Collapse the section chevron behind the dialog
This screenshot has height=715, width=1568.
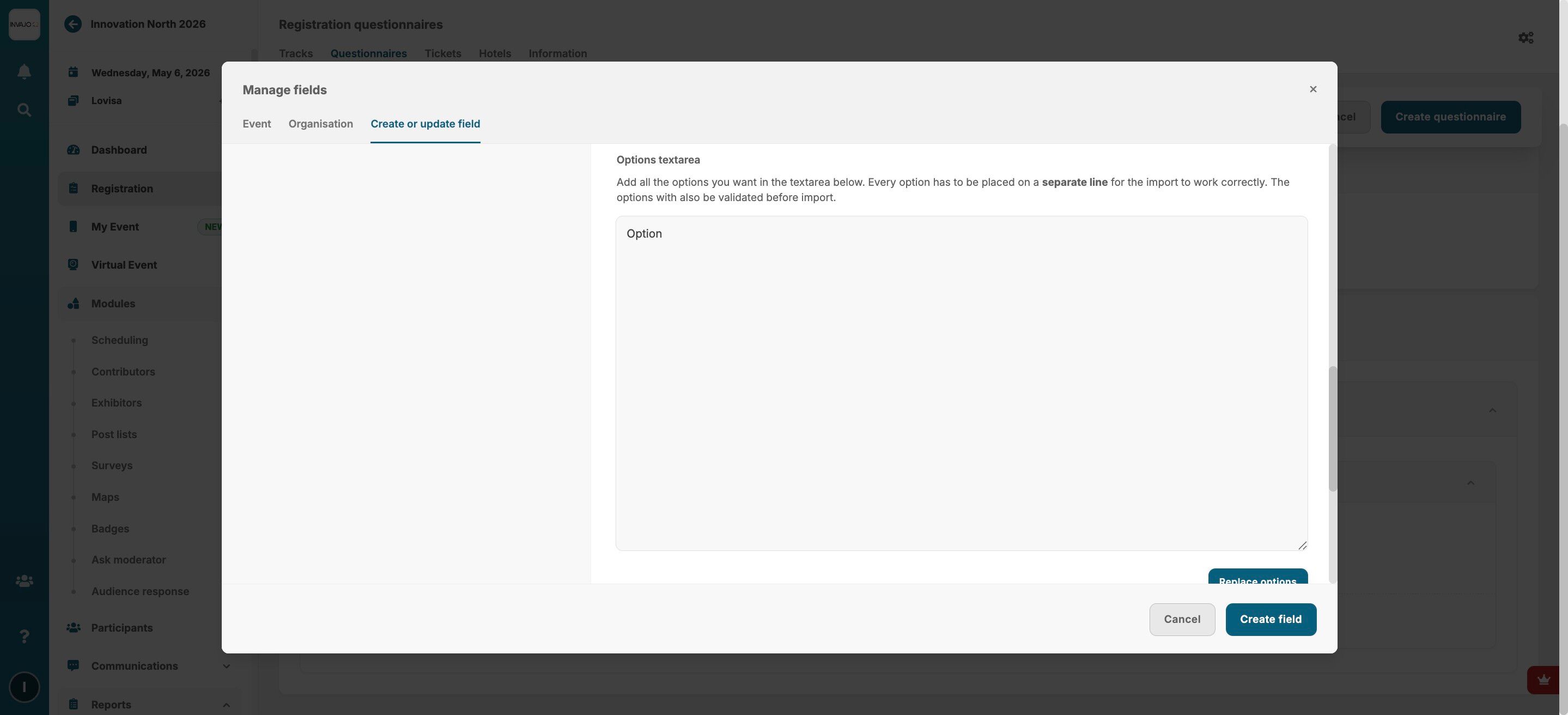[x=1492, y=410]
